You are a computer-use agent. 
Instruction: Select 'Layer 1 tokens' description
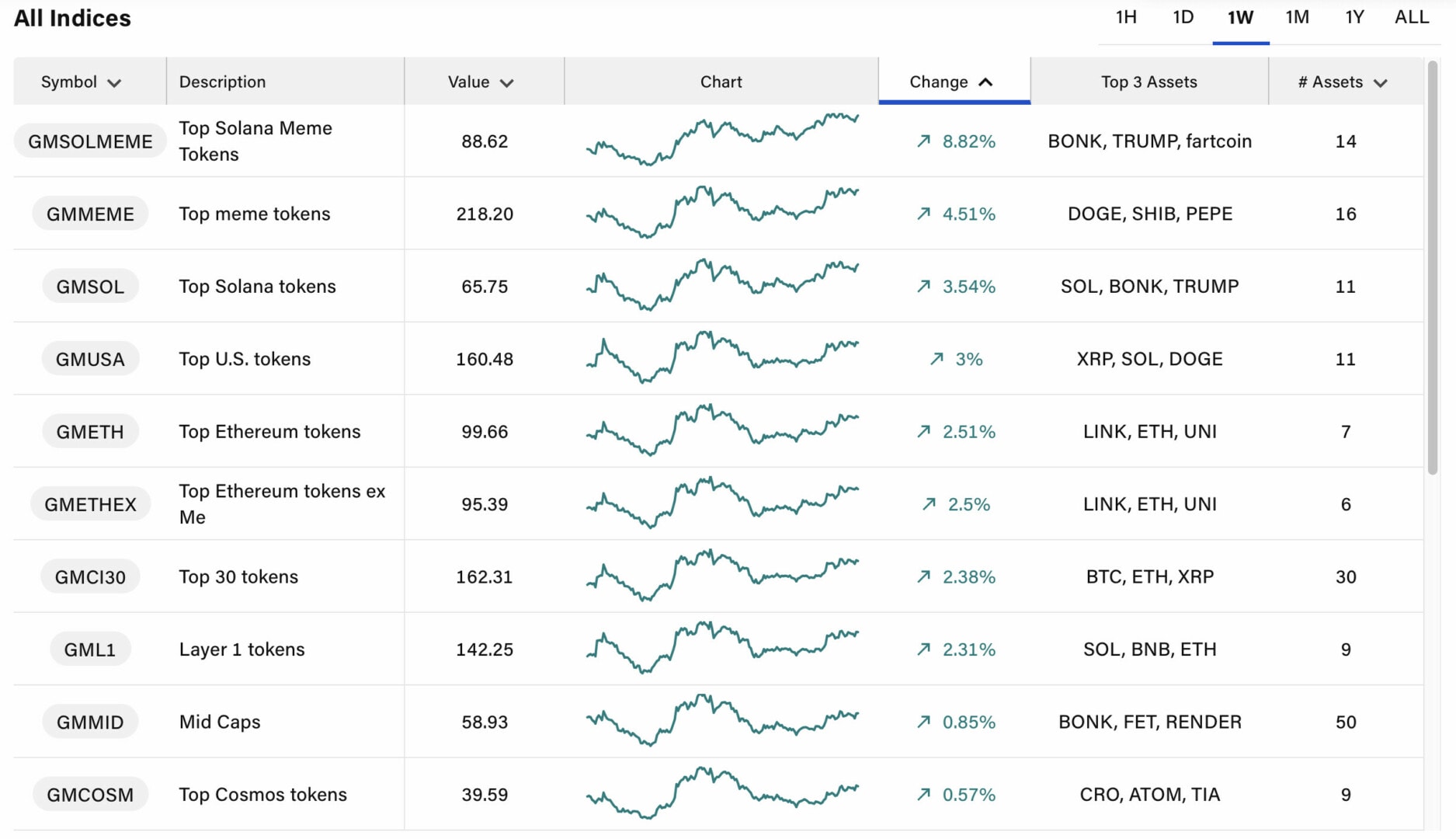point(242,649)
